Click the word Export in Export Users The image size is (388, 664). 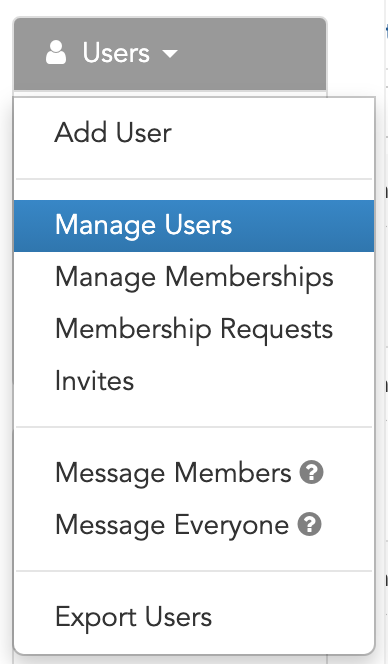(x=95, y=618)
